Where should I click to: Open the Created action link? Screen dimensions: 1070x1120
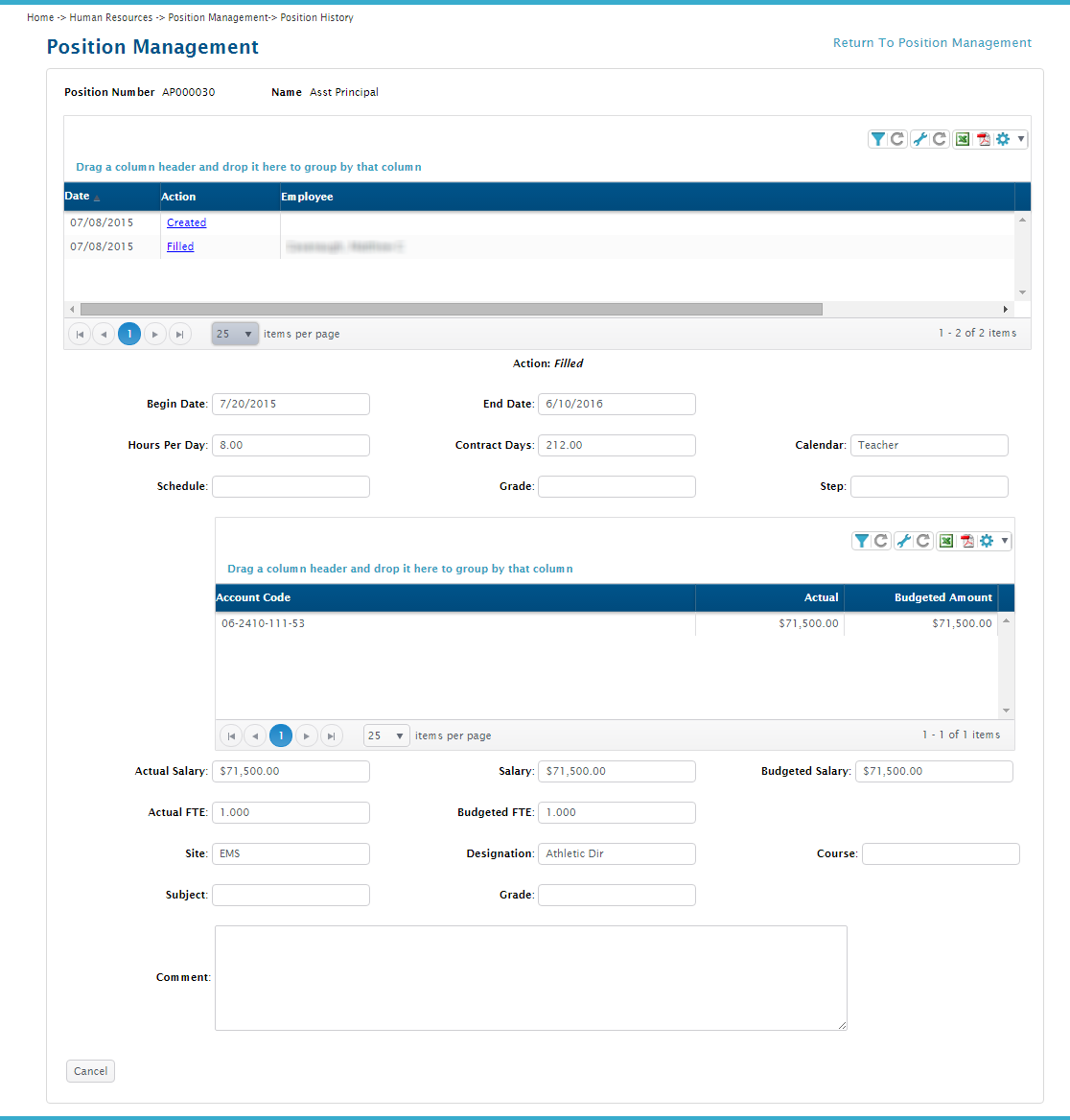coord(186,222)
